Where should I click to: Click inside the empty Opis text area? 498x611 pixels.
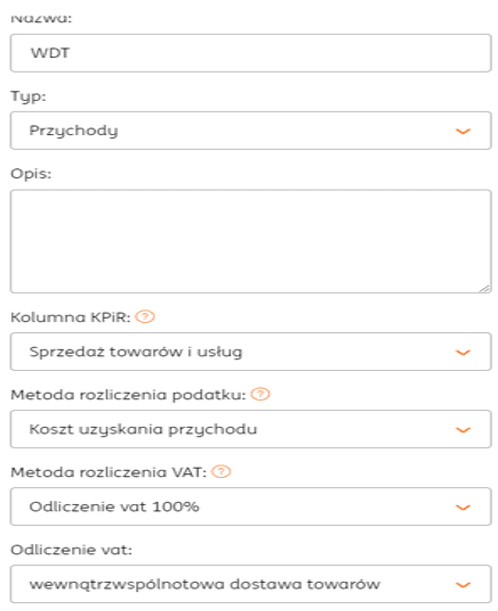point(251,241)
